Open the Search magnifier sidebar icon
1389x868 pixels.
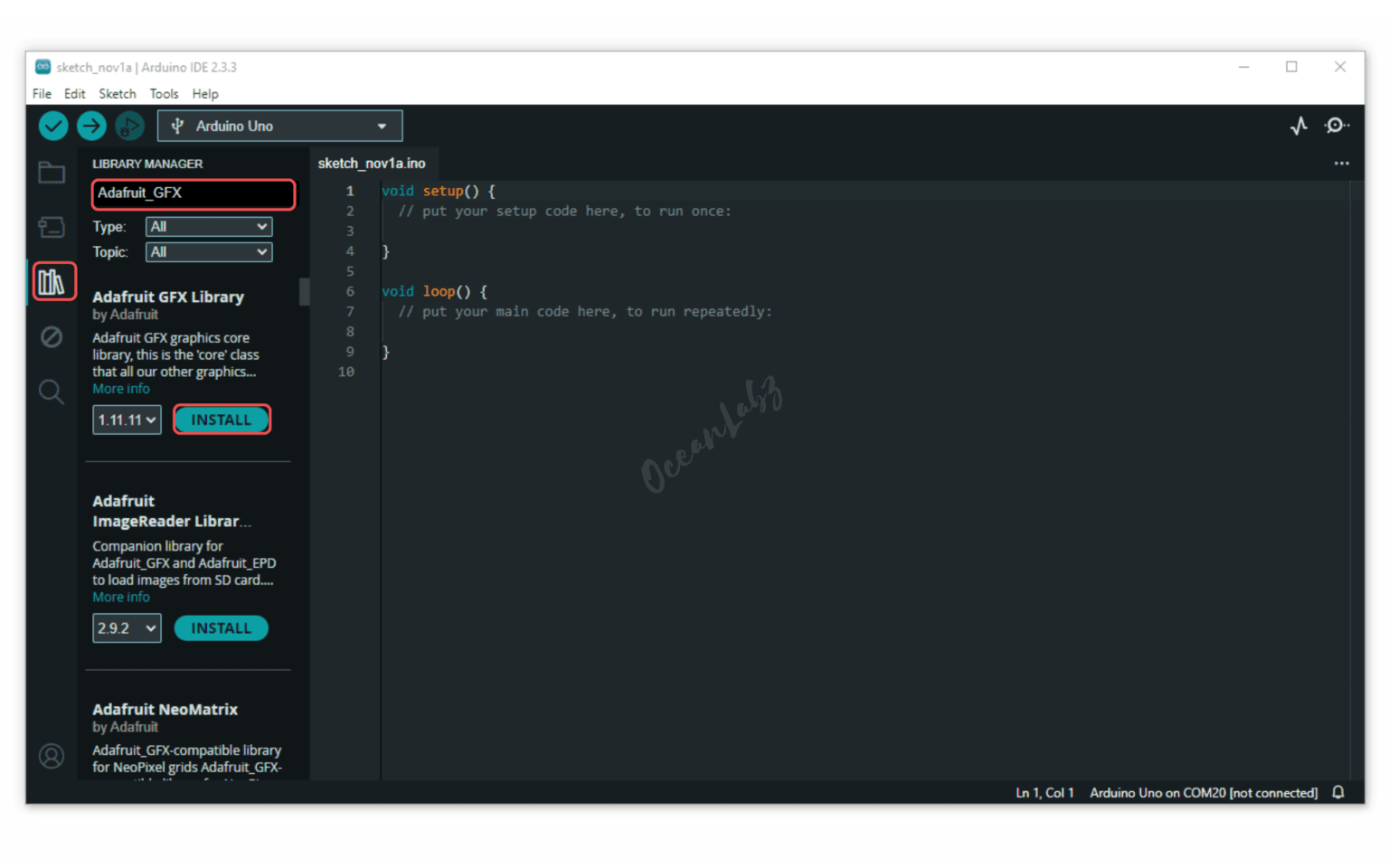(52, 392)
